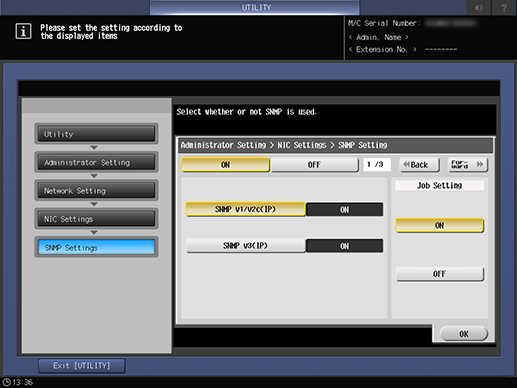Go to the next page with Forward

468,165
